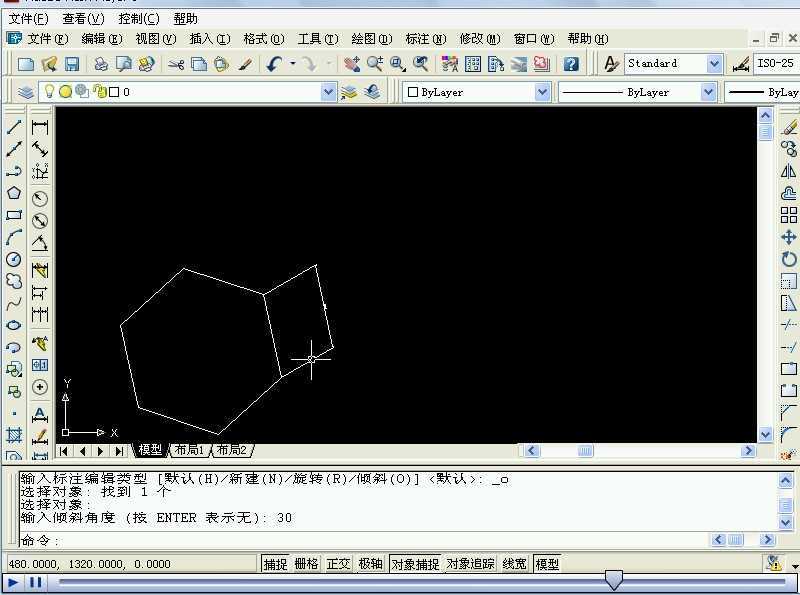
Task: Click the Cut scissors icon
Action: (176, 64)
